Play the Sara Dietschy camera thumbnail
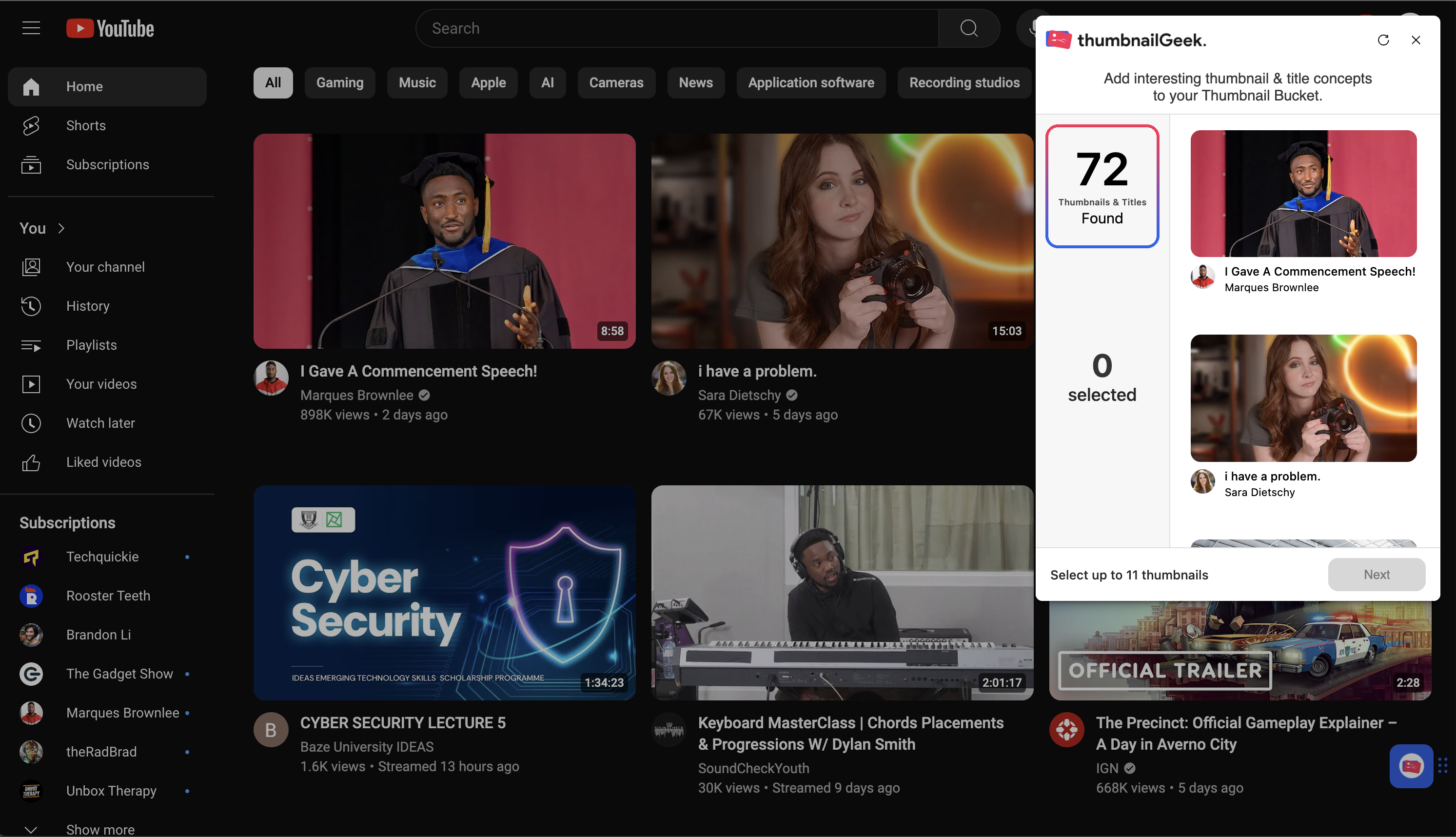Screen dimensions: 1456x837 (842, 241)
